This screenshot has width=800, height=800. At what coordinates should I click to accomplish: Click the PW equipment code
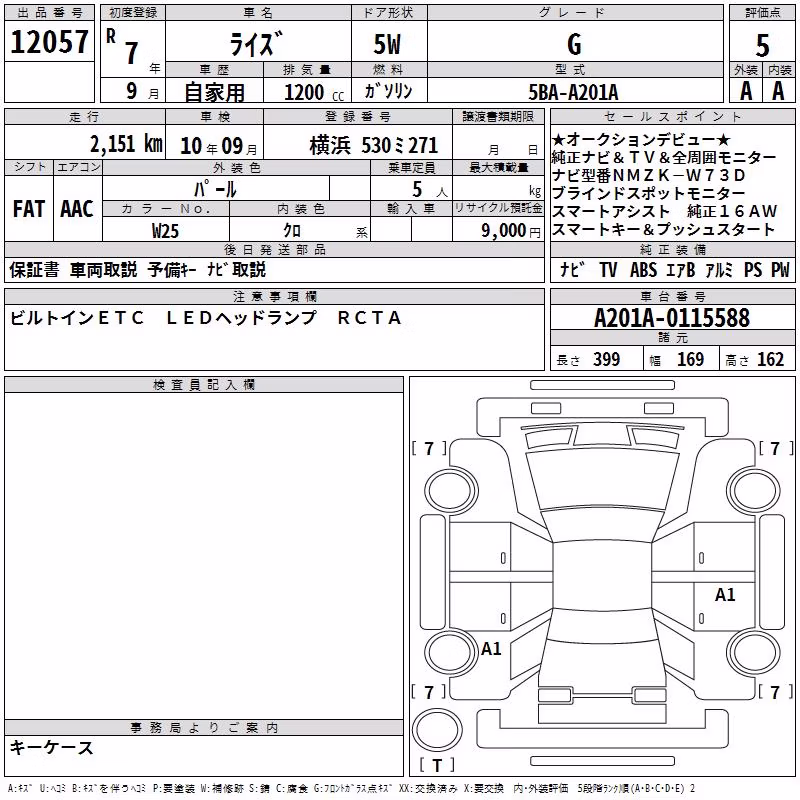click(x=780, y=270)
